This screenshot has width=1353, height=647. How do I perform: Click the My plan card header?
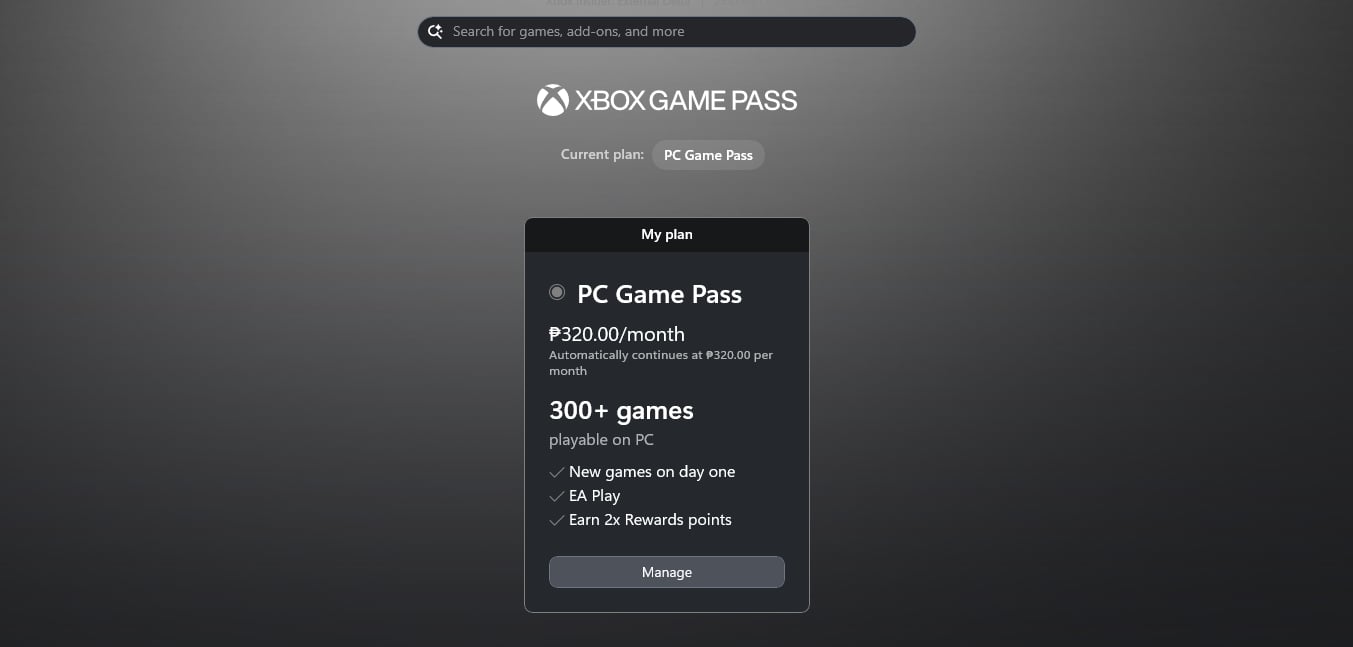(x=667, y=234)
